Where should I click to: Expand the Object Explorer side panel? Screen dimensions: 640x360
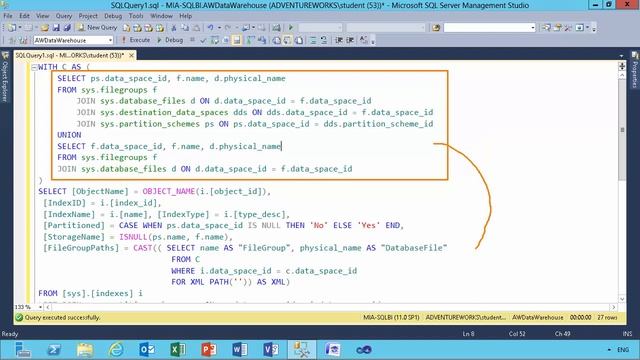coord(5,76)
